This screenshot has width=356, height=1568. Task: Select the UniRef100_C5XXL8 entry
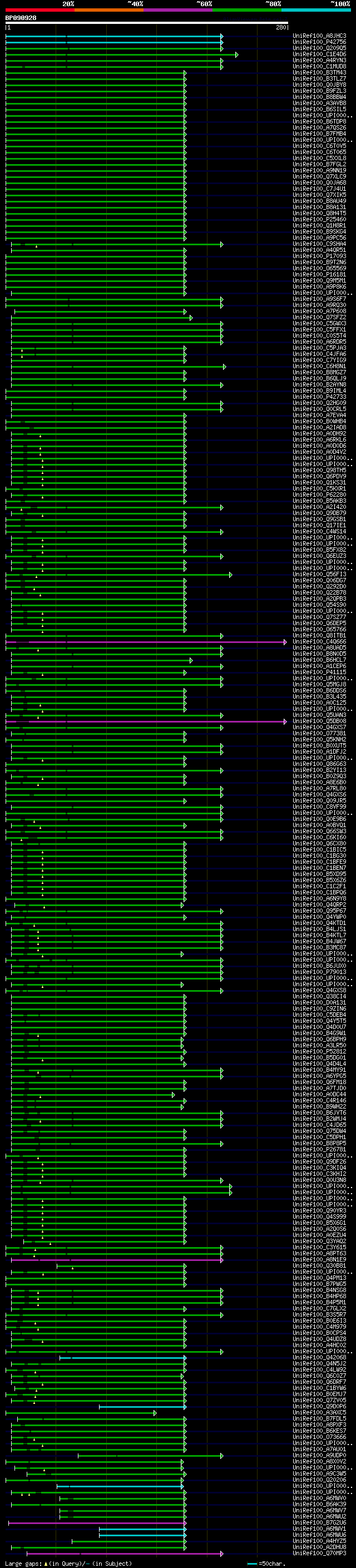point(319,159)
